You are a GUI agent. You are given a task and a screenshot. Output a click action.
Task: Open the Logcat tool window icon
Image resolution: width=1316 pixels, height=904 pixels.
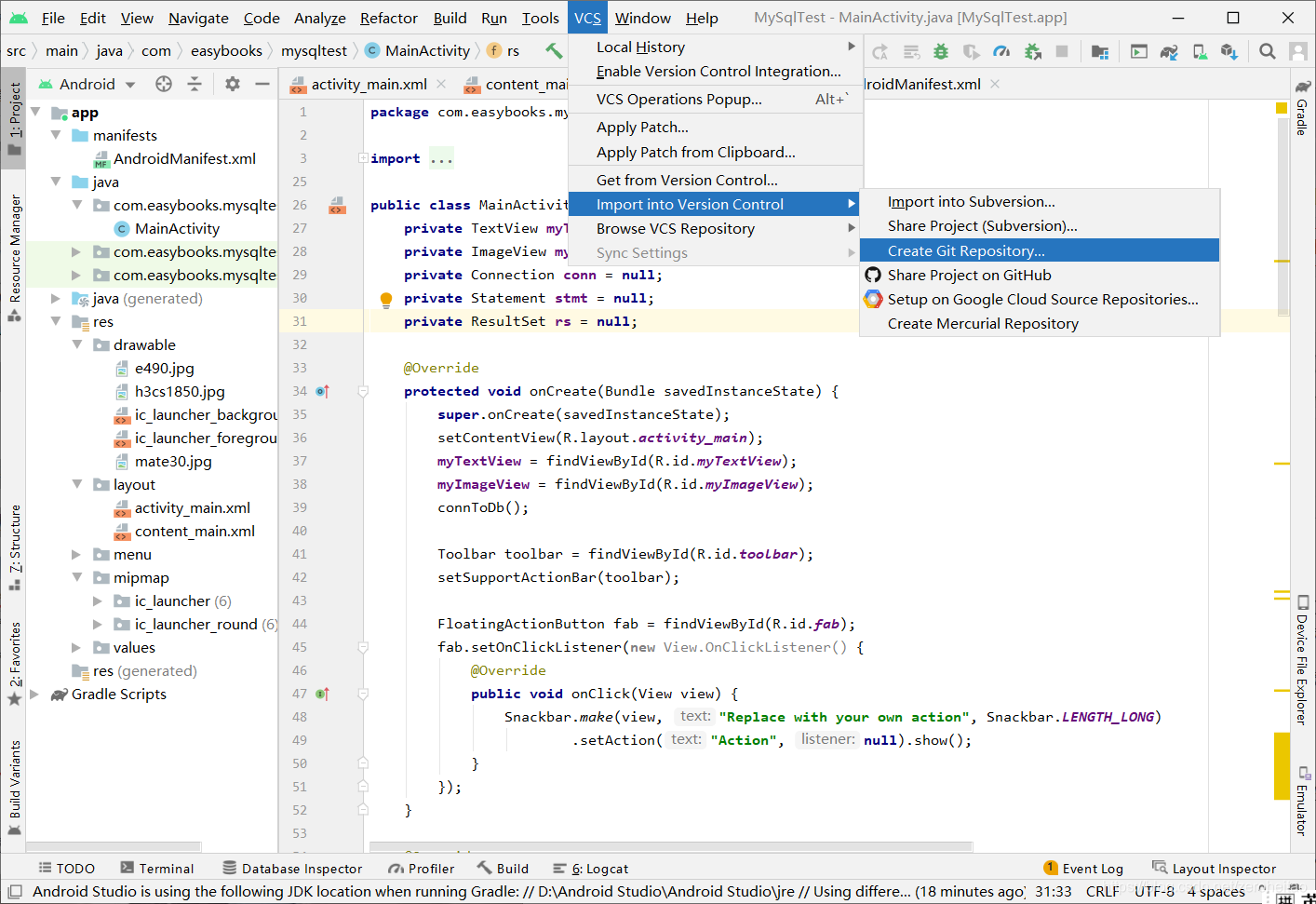[x=592, y=868]
